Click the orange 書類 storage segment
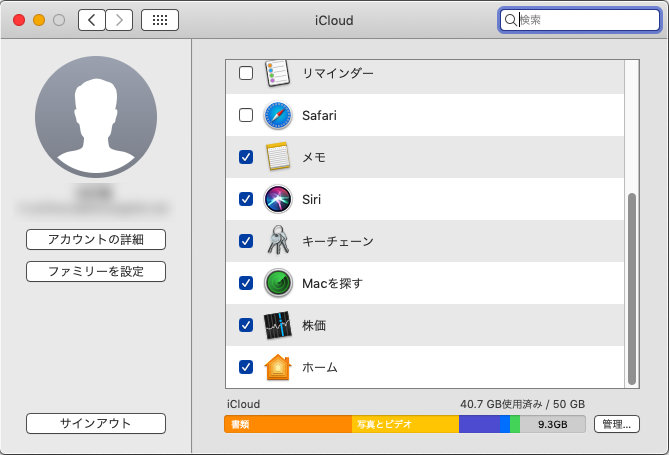669x455 pixels. coord(288,424)
